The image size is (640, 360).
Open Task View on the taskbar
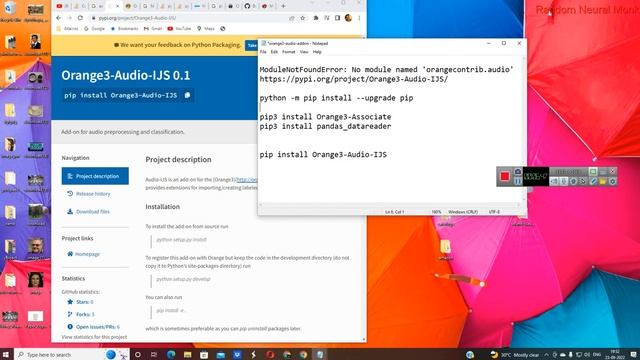pyautogui.click(x=154, y=354)
